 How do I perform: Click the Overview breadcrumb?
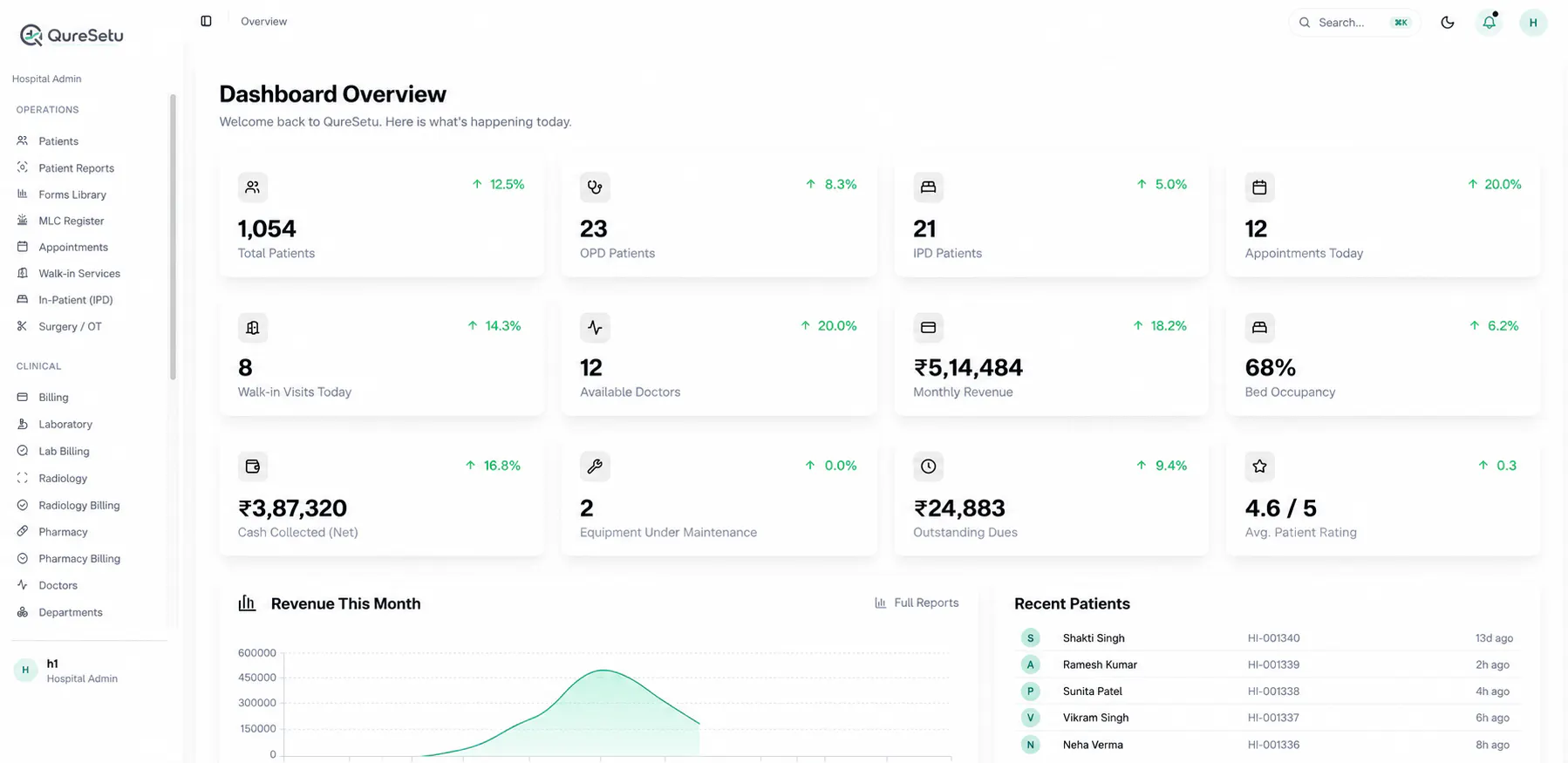point(263,21)
